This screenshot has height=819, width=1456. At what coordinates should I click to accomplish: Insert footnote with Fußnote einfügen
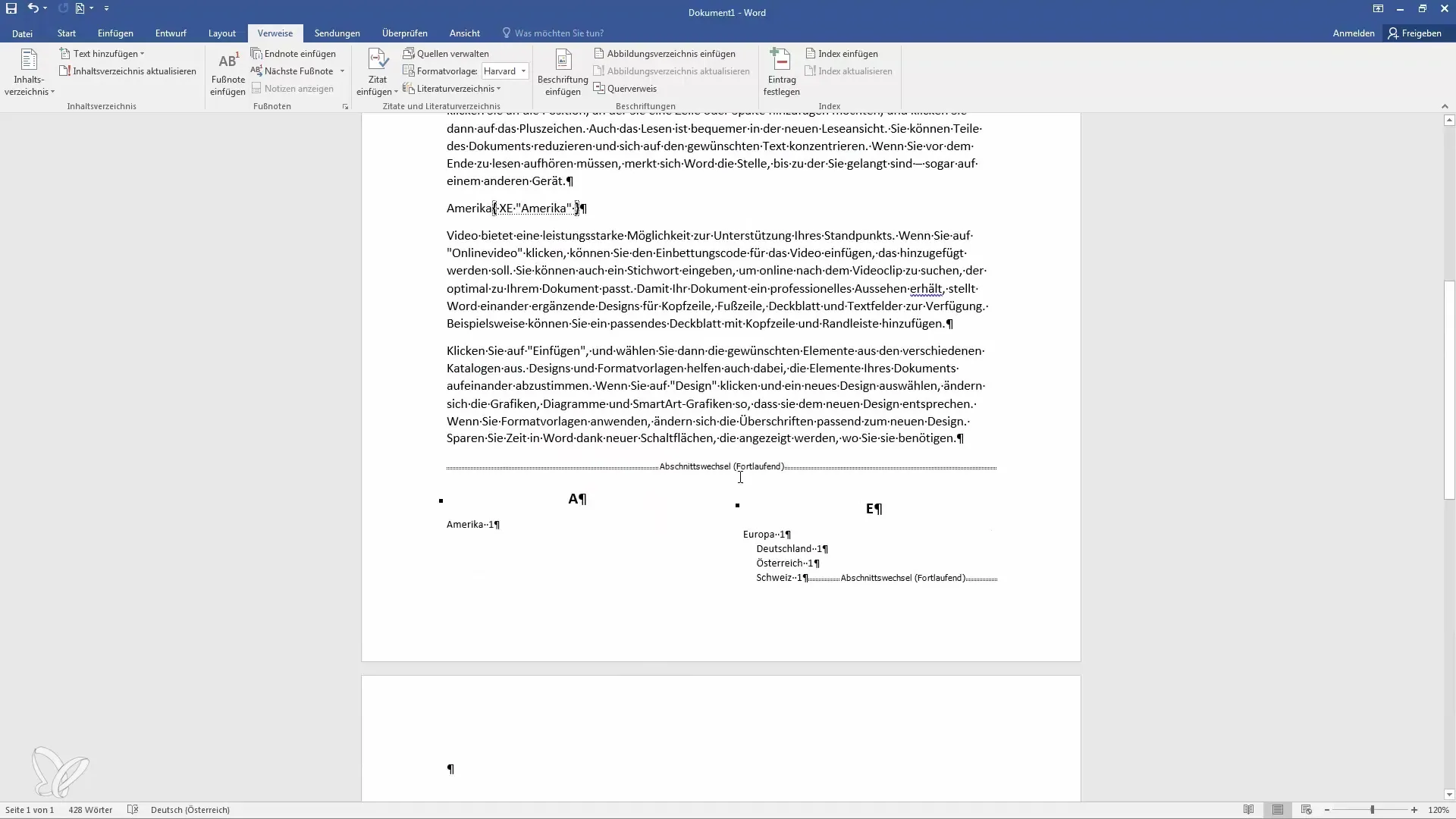pyautogui.click(x=227, y=73)
